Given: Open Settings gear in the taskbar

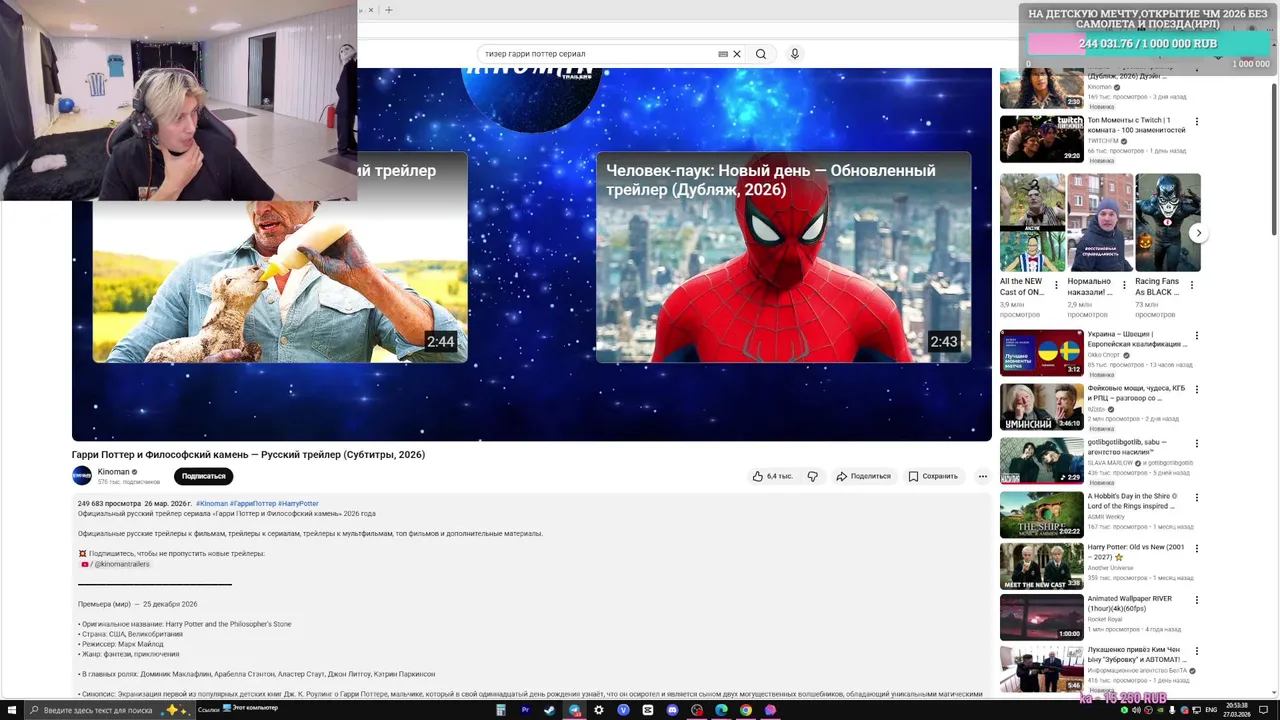Looking at the screenshot, I should (x=599, y=710).
